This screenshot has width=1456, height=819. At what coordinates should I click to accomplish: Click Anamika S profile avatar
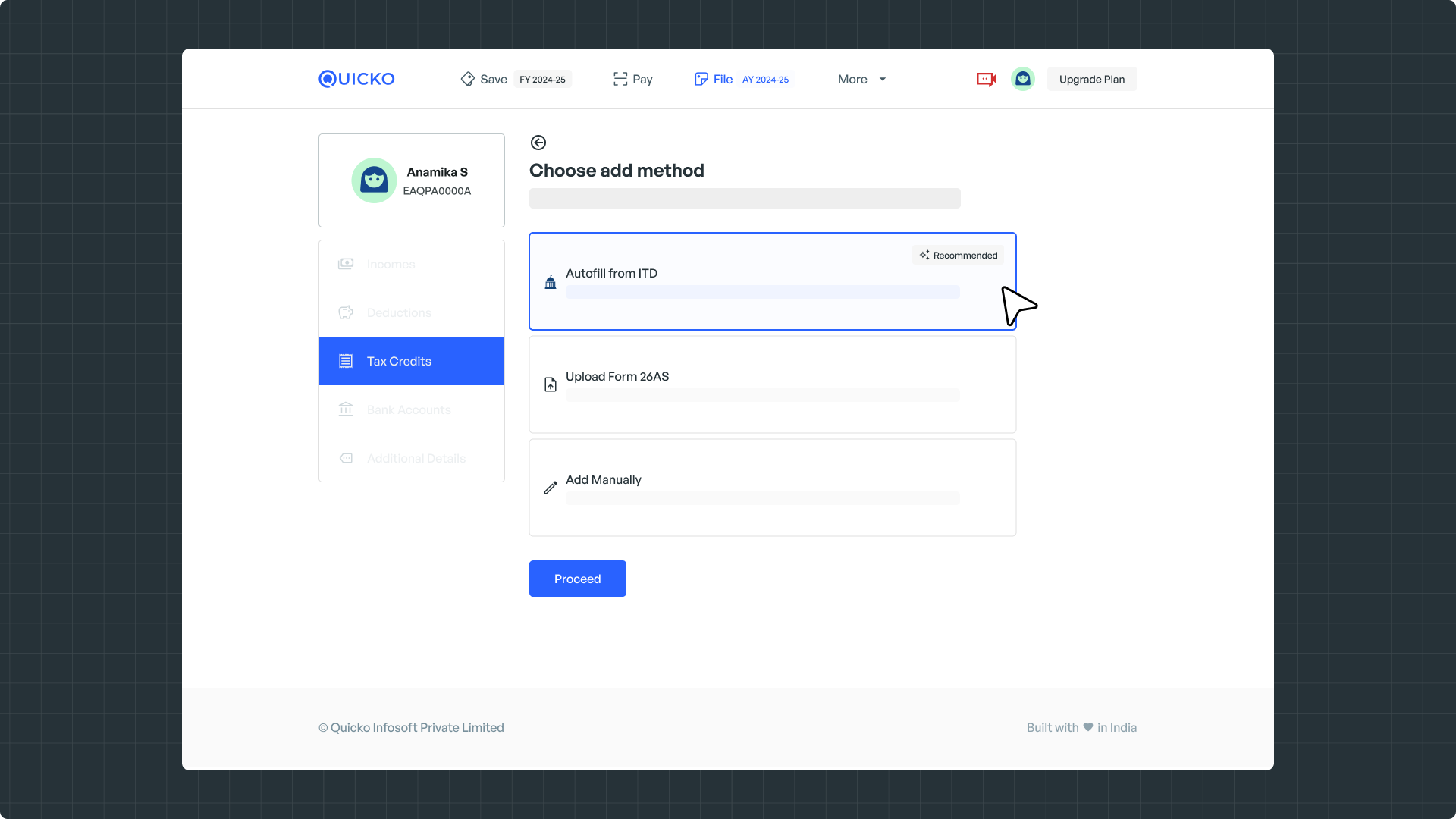click(374, 180)
